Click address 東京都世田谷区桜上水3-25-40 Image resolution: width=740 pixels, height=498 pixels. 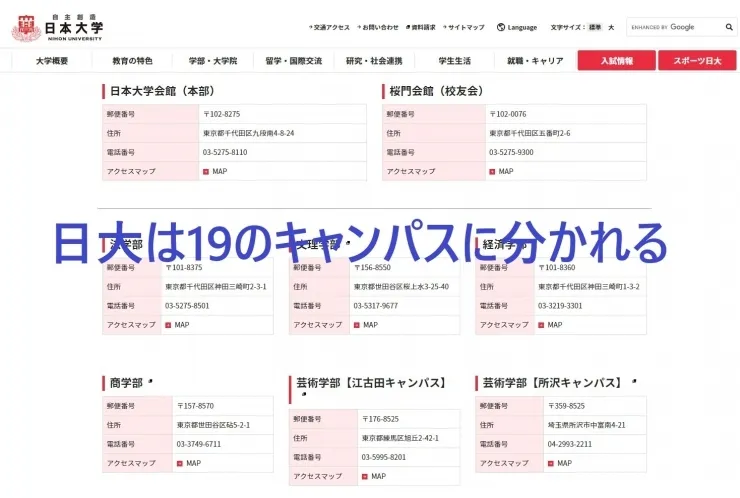tap(401, 287)
